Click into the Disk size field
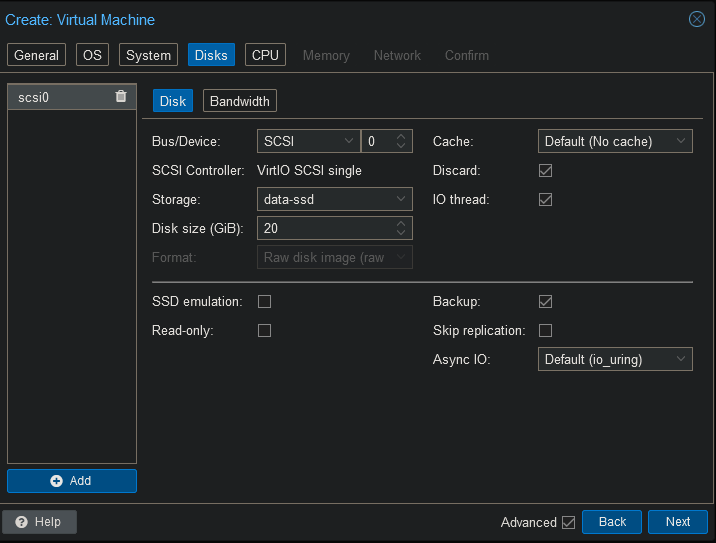This screenshot has width=716, height=543. pos(325,229)
